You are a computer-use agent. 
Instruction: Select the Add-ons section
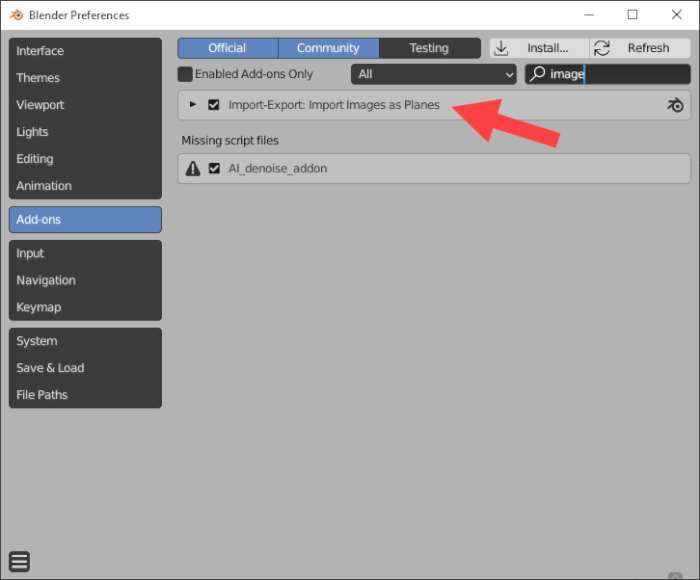[85, 219]
